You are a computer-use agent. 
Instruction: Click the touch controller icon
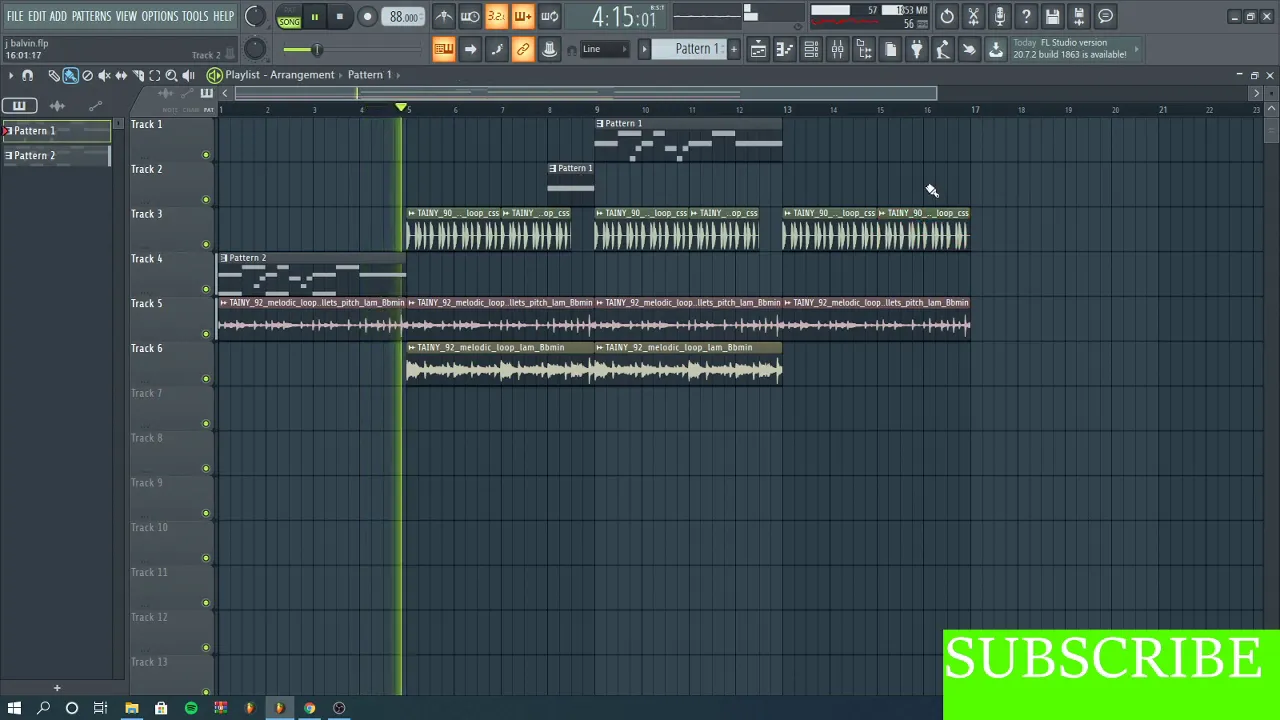pyautogui.click(x=969, y=49)
